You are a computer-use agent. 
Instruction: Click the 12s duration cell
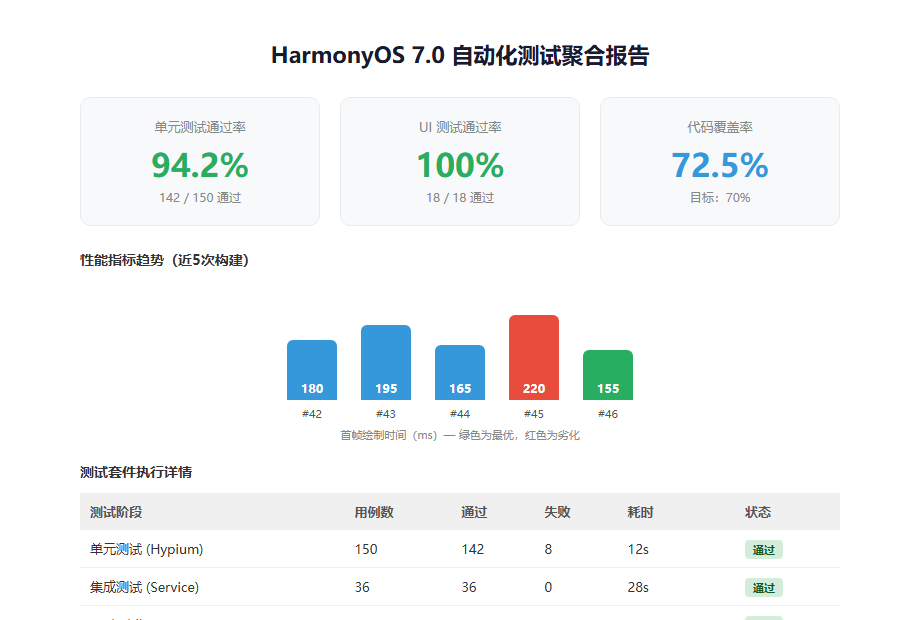(638, 550)
